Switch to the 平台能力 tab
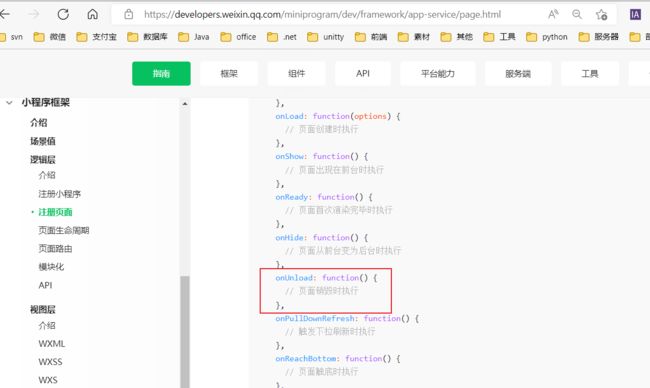 point(438,73)
